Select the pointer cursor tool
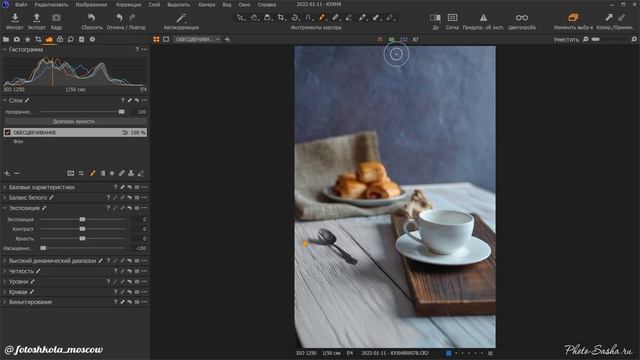Viewport: 640px width, 360px height. tap(241, 18)
